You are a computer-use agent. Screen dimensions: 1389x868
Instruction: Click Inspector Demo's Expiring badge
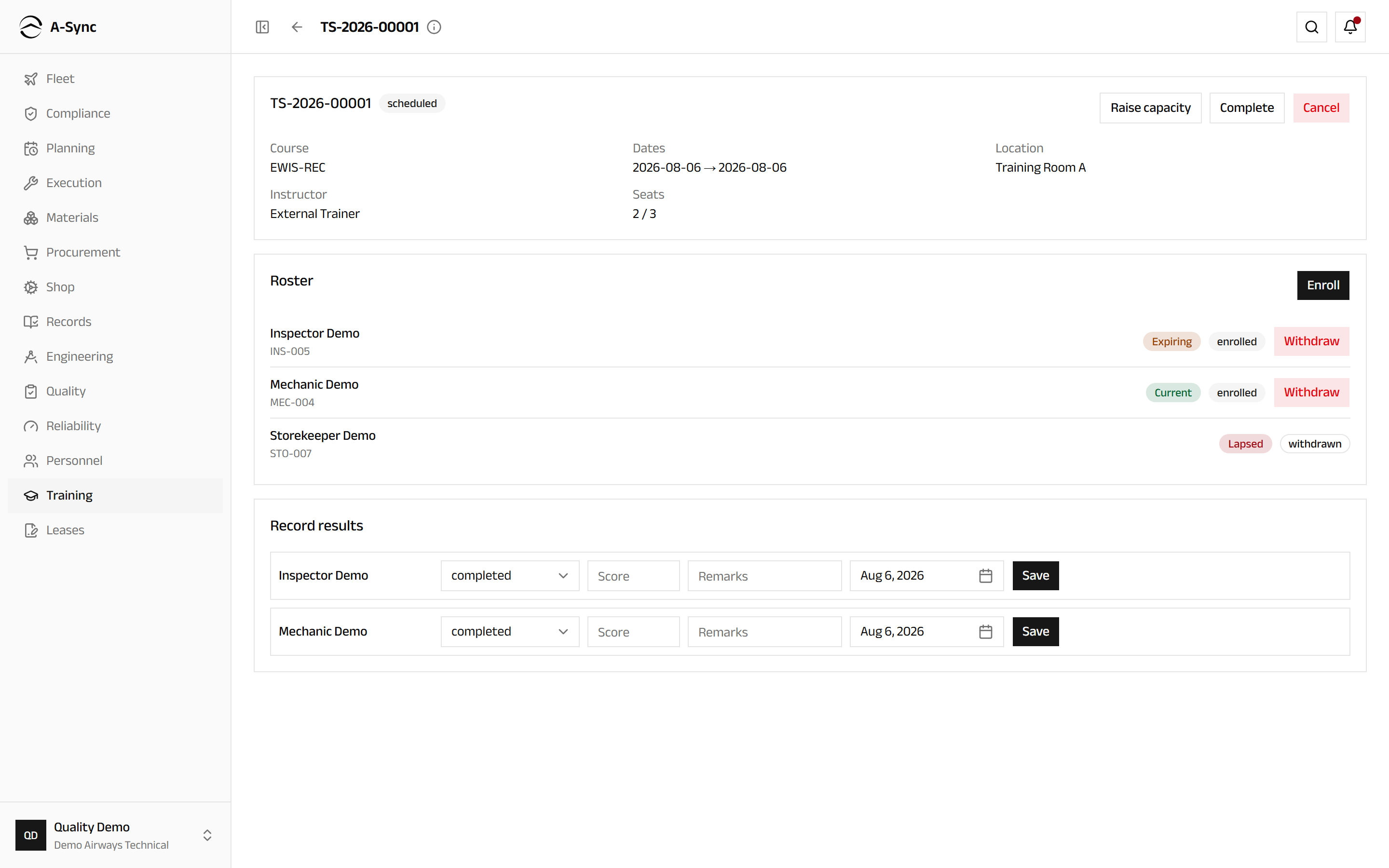pyautogui.click(x=1171, y=341)
